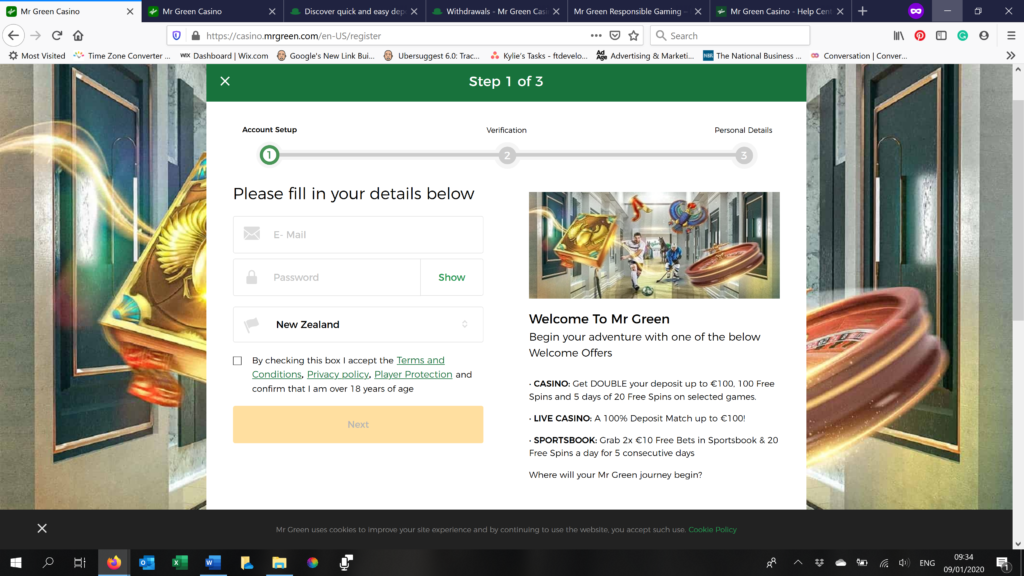Open Excel from the taskbar
Viewport: 1024px width, 576px height.
click(x=180, y=562)
